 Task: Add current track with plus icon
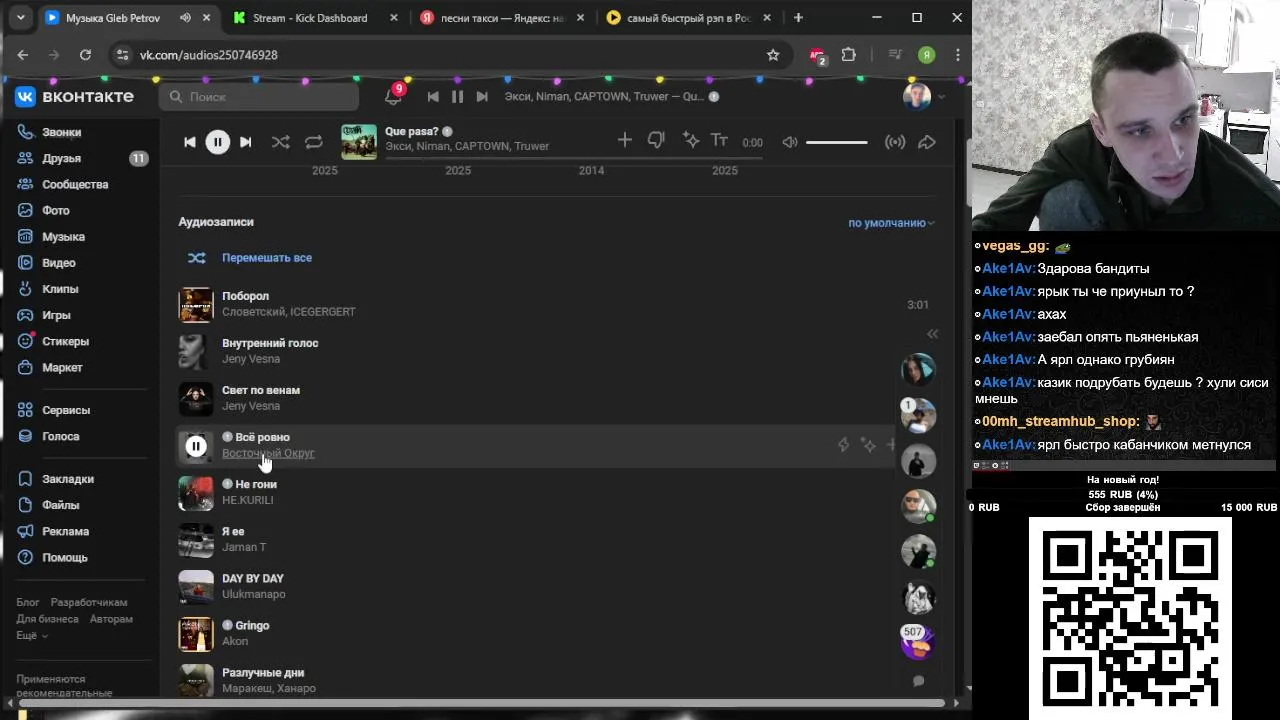625,141
